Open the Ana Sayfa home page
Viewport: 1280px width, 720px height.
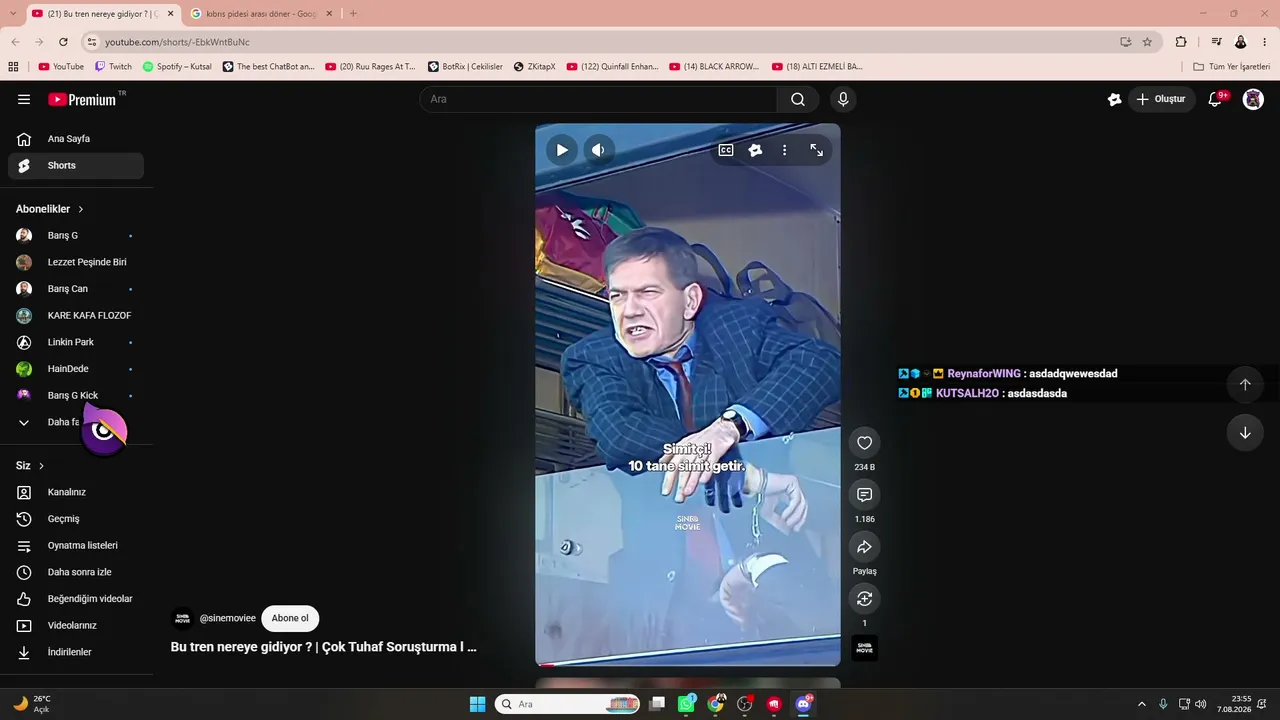(x=76, y=139)
